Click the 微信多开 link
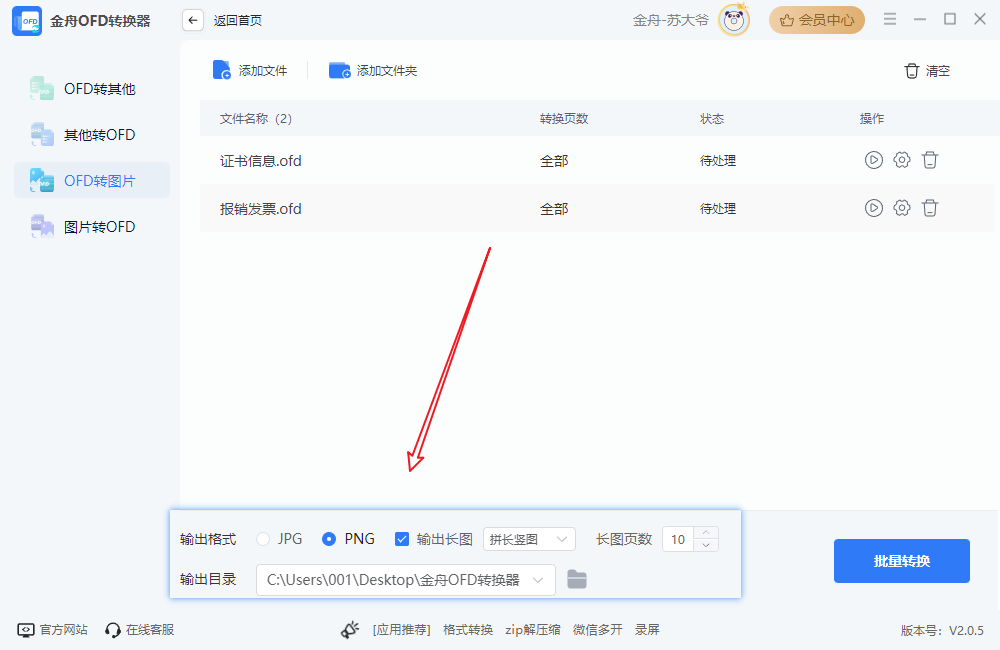Viewport: 1000px width, 650px height. [598, 630]
